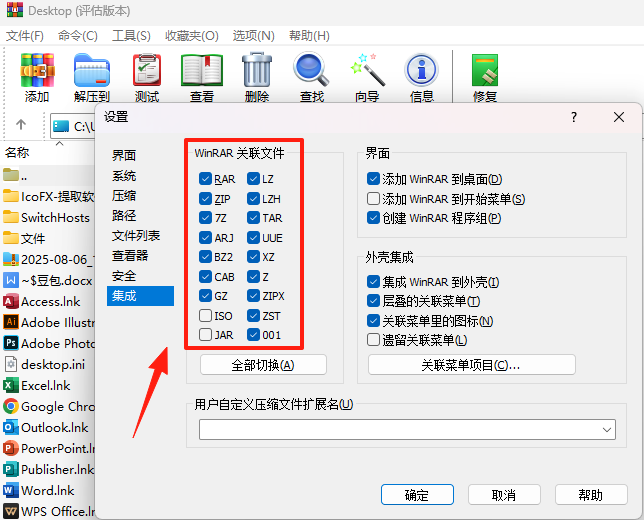Click the ? help button in title bar
The width and height of the screenshot is (644, 520).
[574, 117]
